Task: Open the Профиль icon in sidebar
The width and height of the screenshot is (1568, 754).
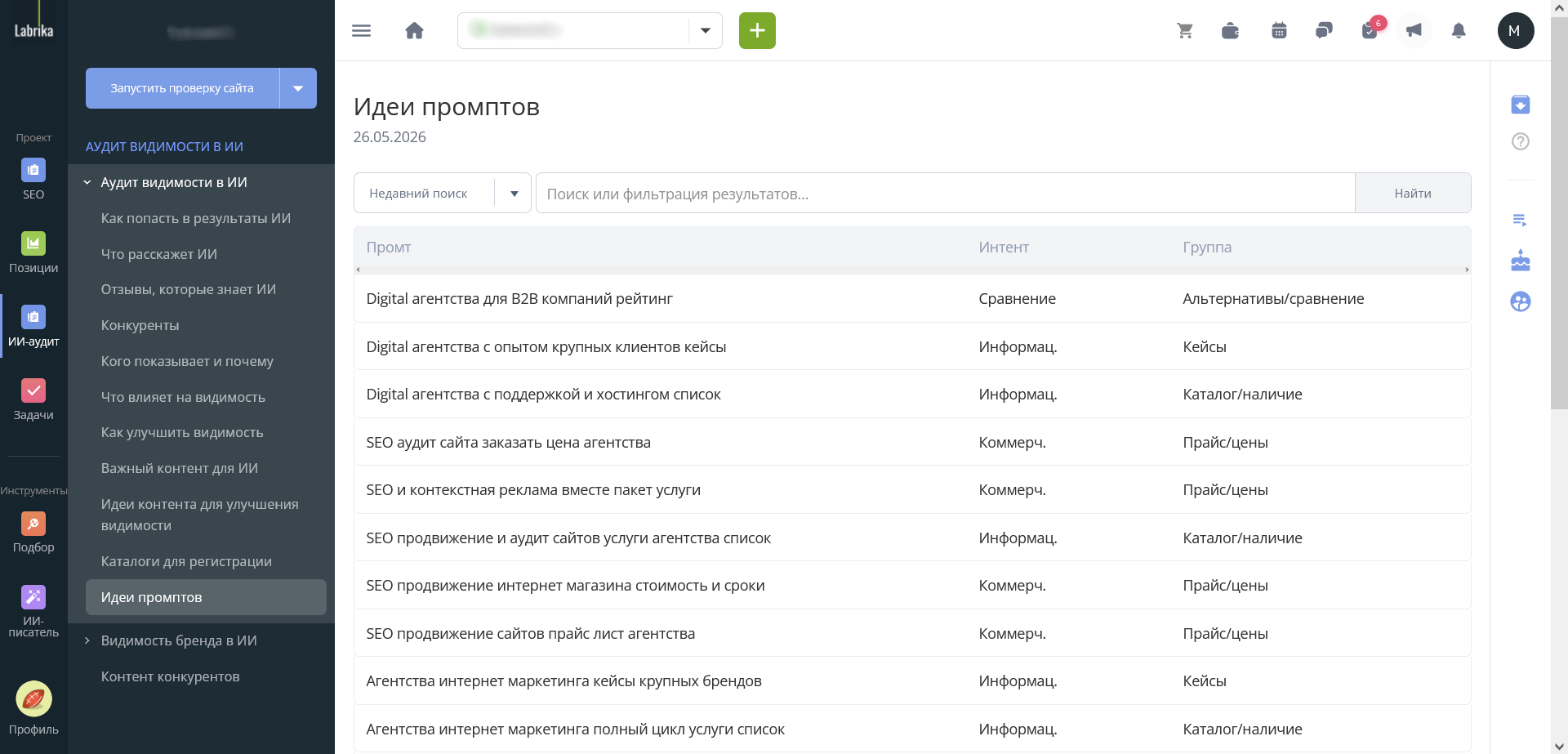Action: coord(33,707)
